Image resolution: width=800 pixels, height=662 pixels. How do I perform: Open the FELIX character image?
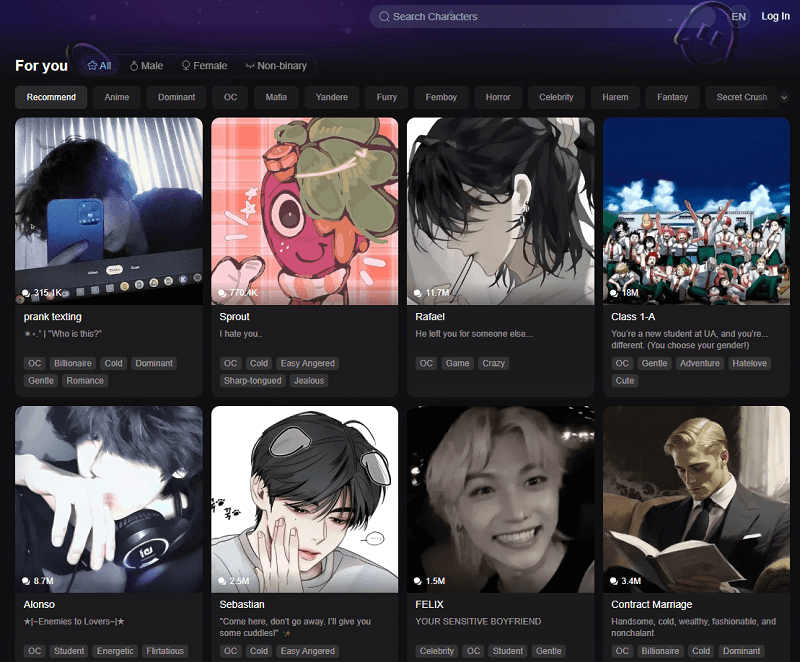501,499
